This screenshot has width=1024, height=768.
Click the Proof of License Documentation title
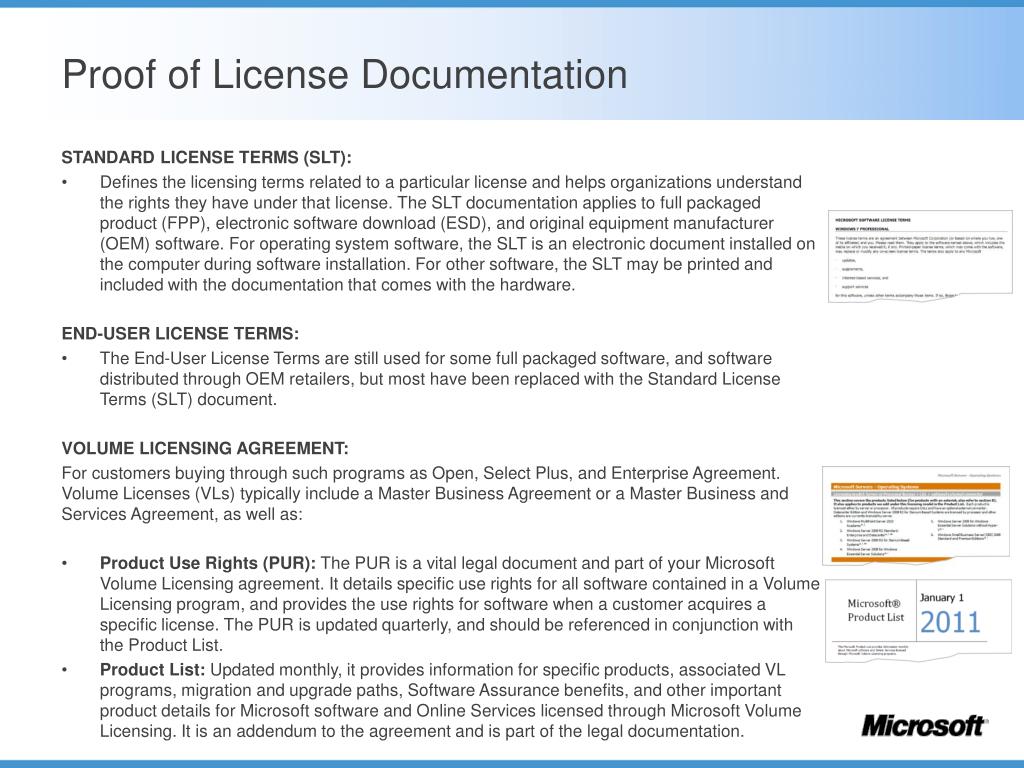[x=344, y=74]
